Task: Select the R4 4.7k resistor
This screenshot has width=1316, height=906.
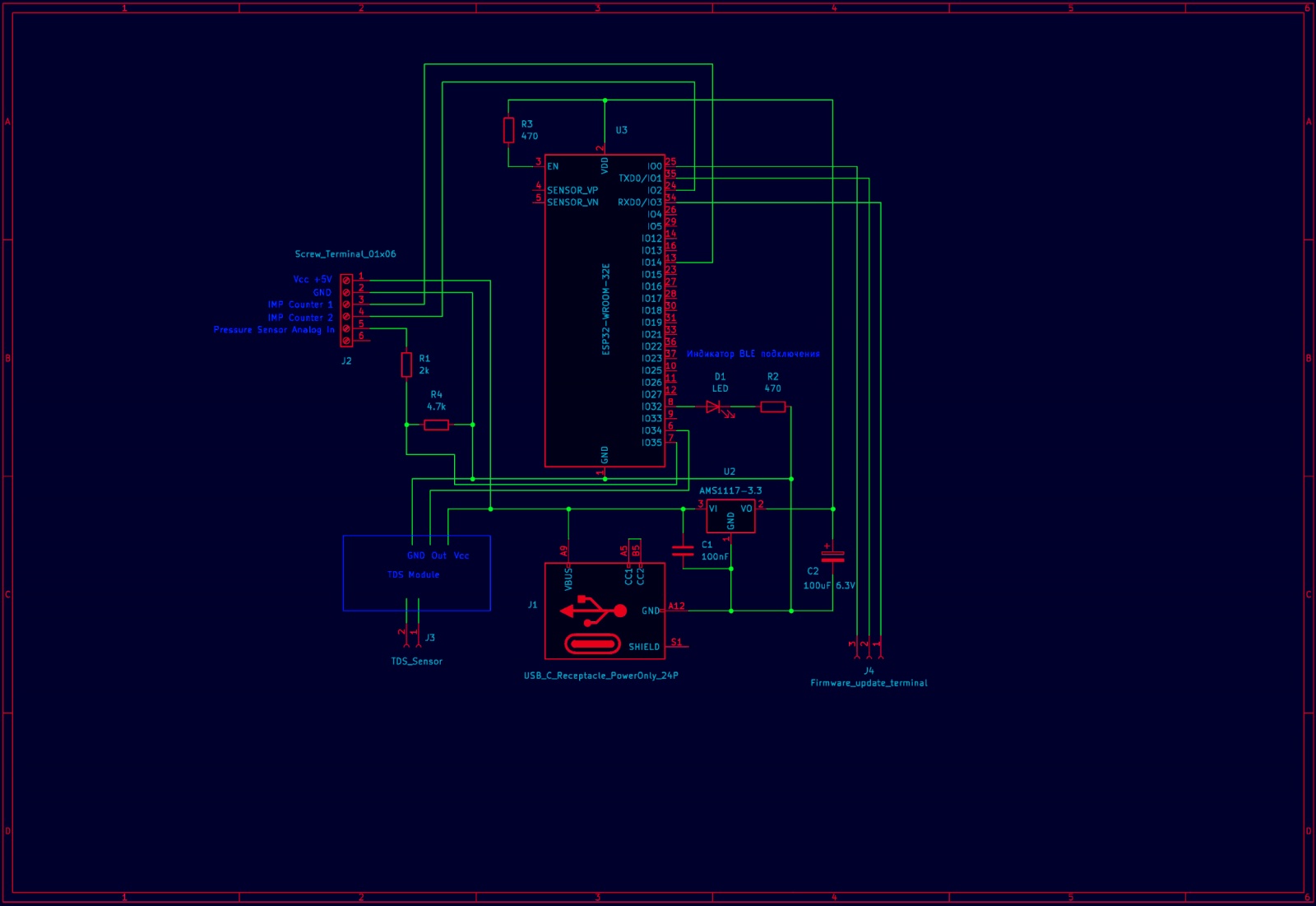Action: point(436,425)
